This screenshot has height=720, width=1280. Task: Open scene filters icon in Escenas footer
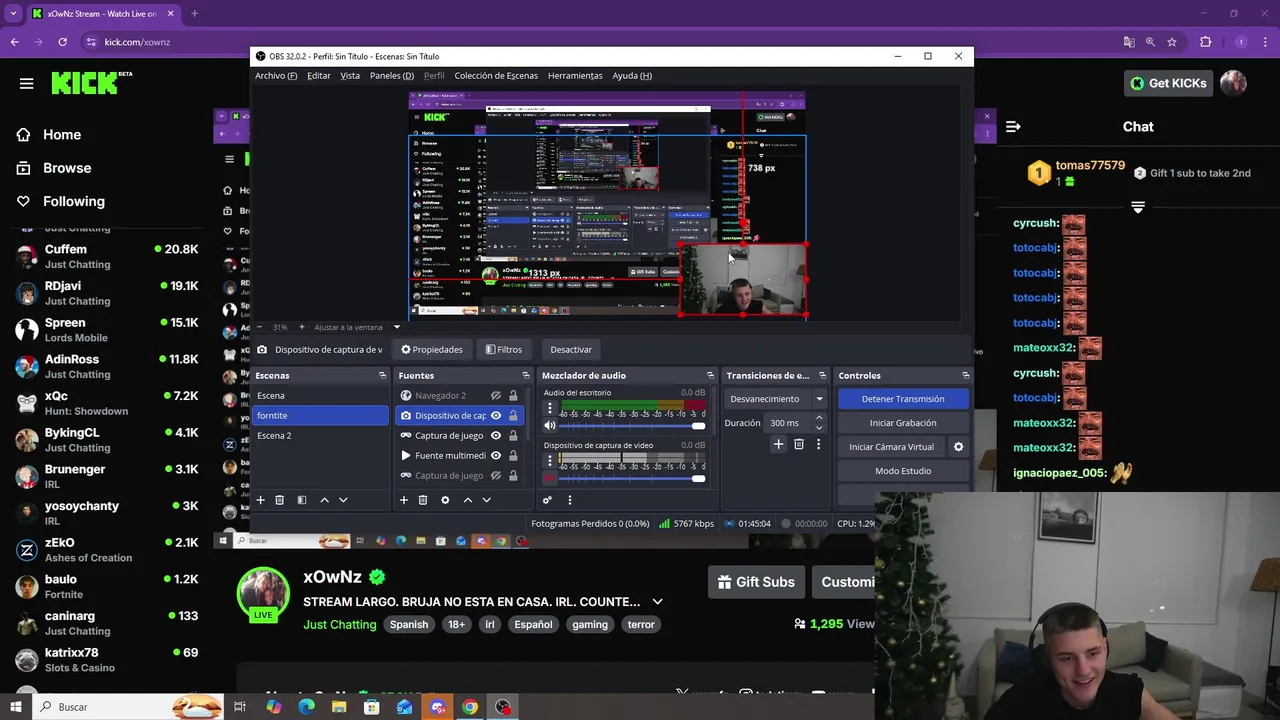click(302, 500)
